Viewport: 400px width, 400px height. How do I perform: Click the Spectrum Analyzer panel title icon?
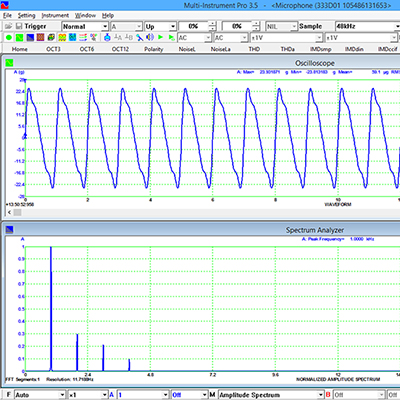click(x=9, y=229)
